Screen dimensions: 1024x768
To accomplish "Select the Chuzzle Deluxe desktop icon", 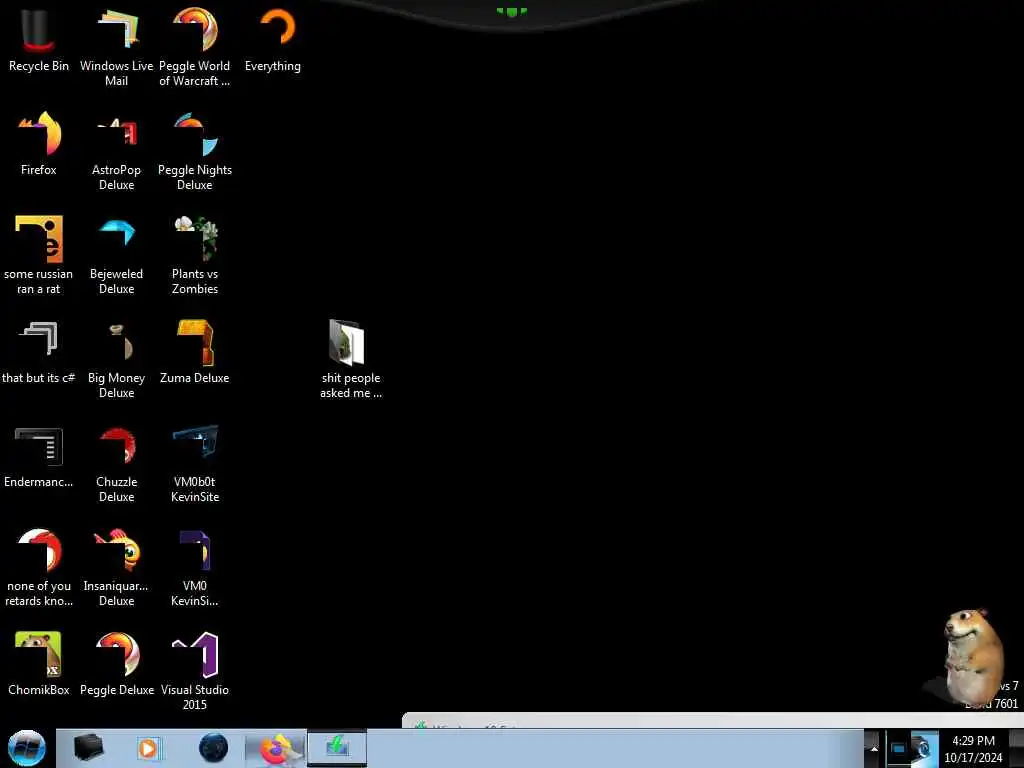I will pyautogui.click(x=116, y=464).
